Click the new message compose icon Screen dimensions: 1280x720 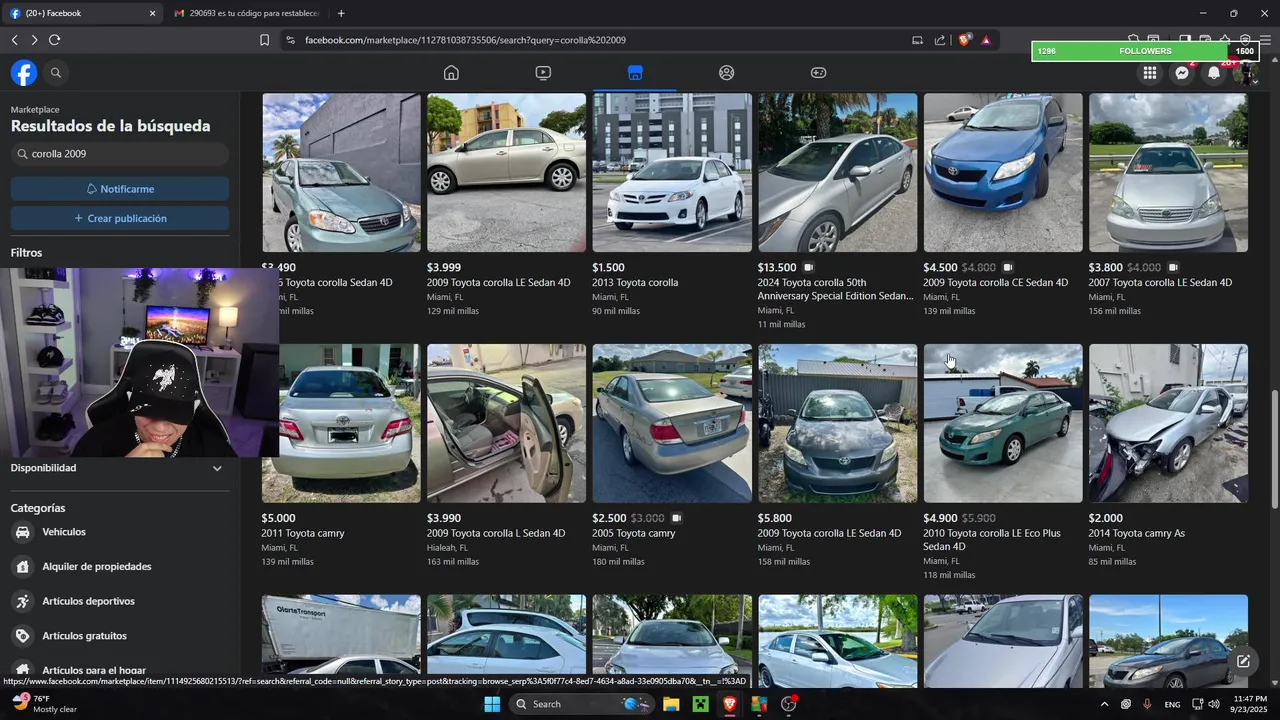click(1243, 661)
